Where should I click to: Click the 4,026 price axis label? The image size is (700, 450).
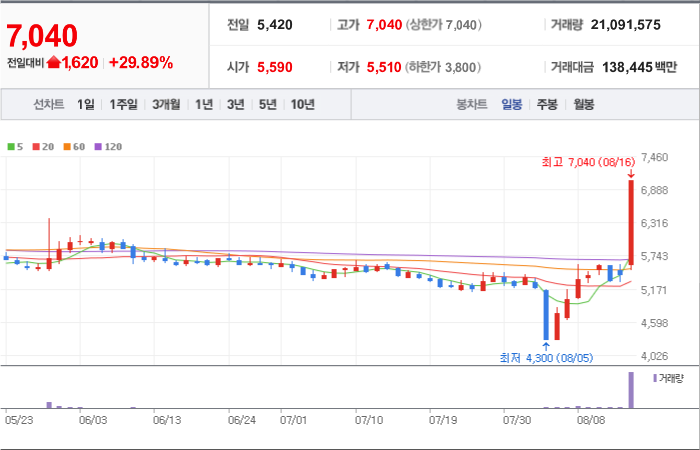point(654,356)
